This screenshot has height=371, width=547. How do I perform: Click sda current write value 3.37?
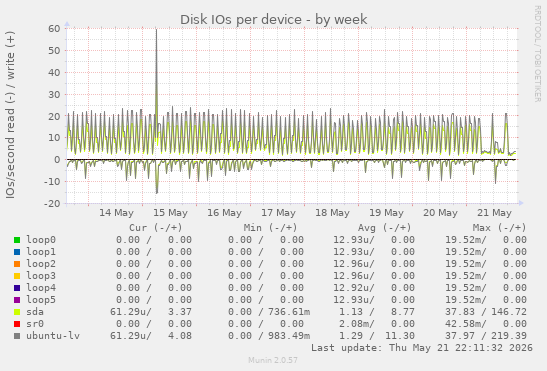coord(180,312)
